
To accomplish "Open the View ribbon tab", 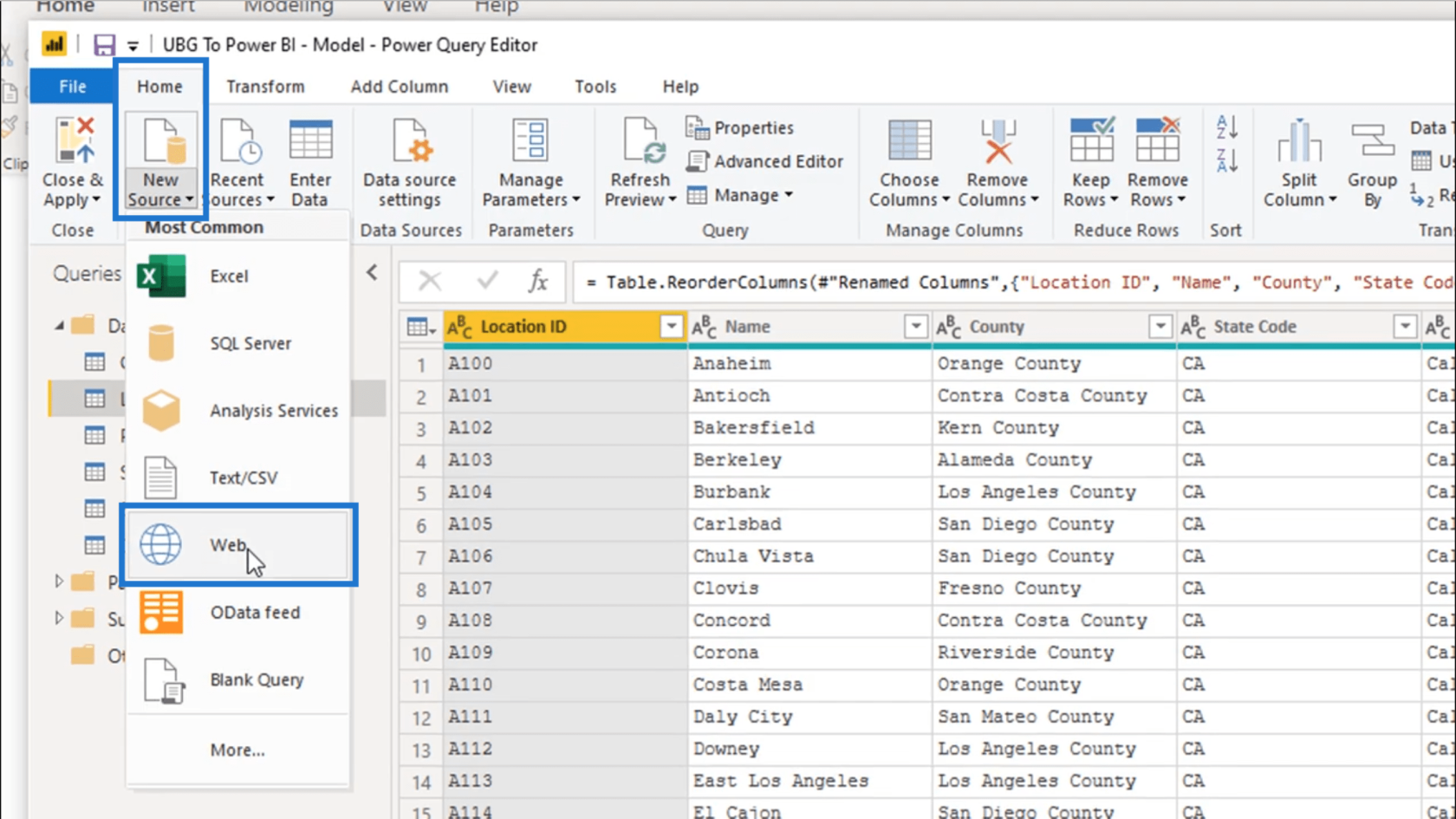I will click(512, 87).
